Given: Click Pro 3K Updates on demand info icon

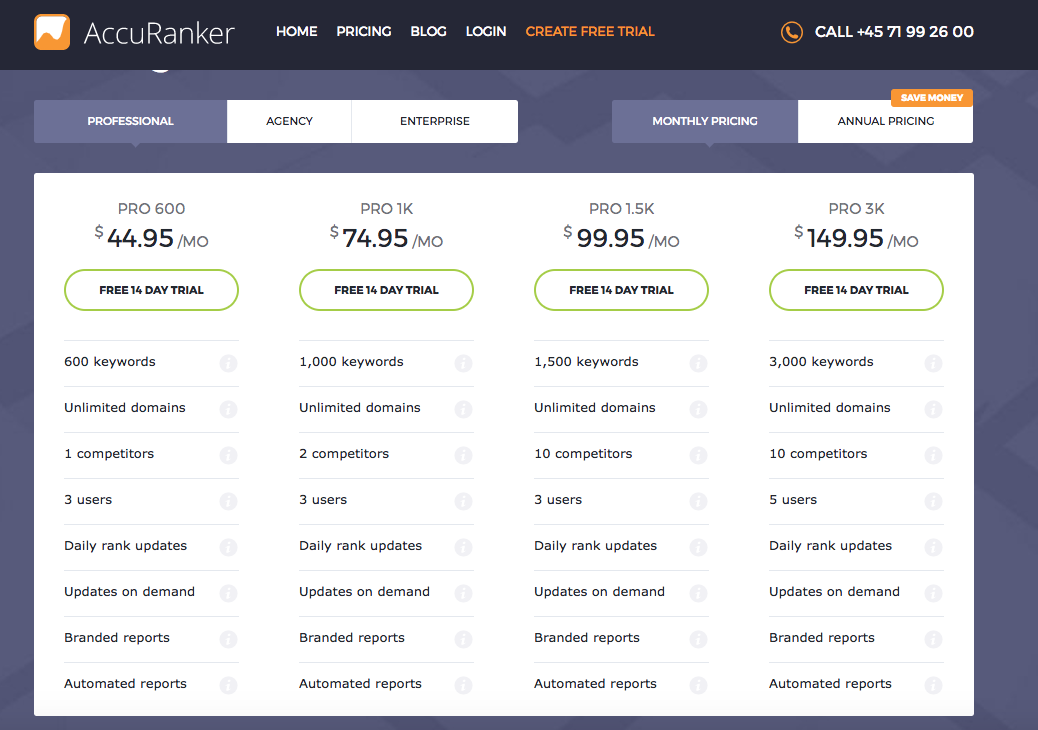Looking at the screenshot, I should [x=933, y=593].
